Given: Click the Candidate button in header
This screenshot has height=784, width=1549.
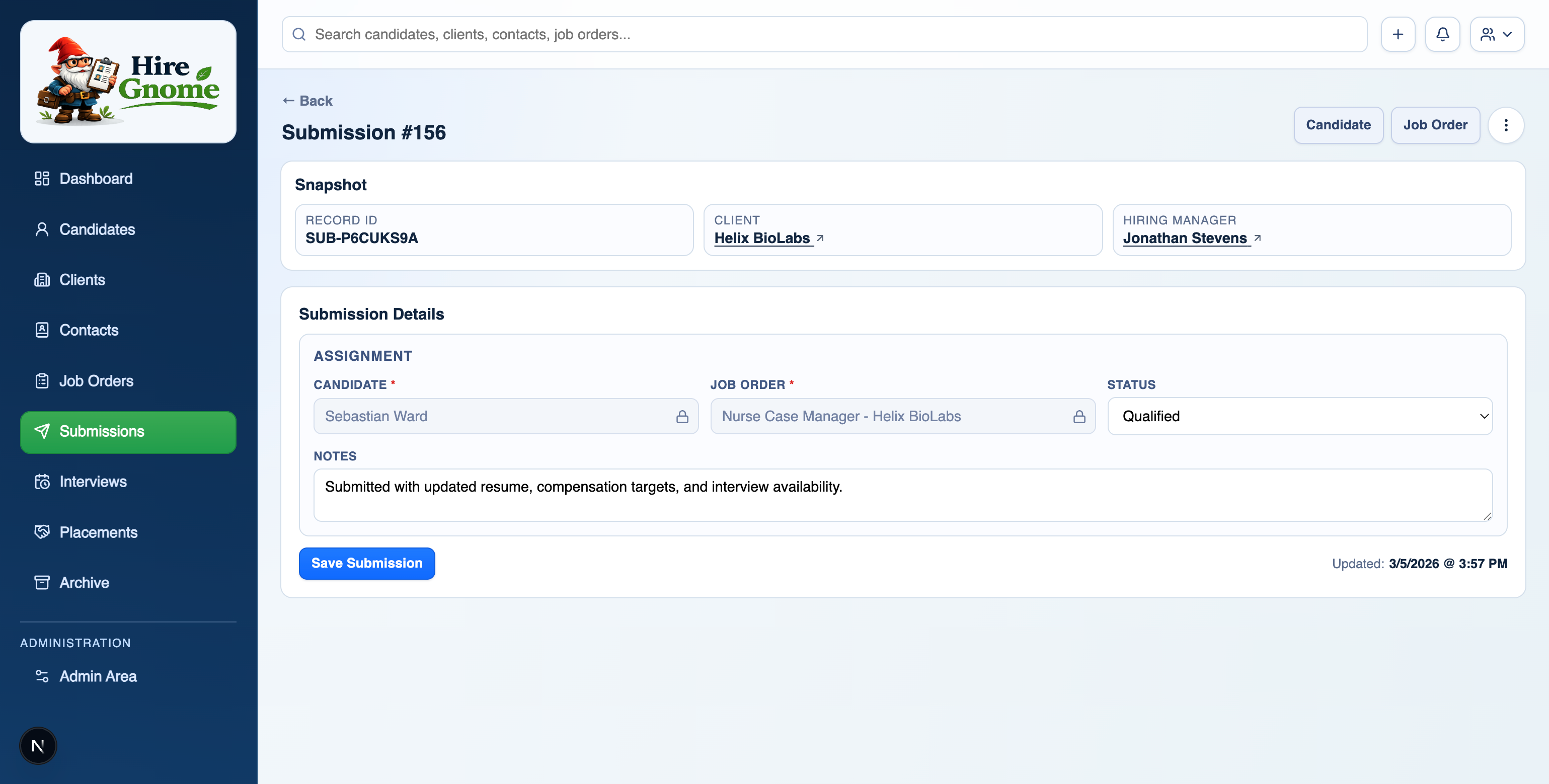Looking at the screenshot, I should [1338, 125].
